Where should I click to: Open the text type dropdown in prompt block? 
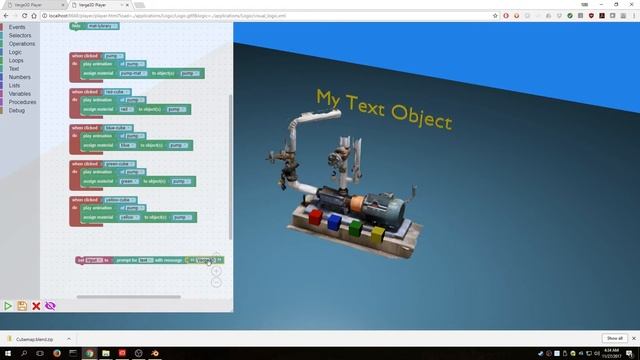pyautogui.click(x=146, y=260)
